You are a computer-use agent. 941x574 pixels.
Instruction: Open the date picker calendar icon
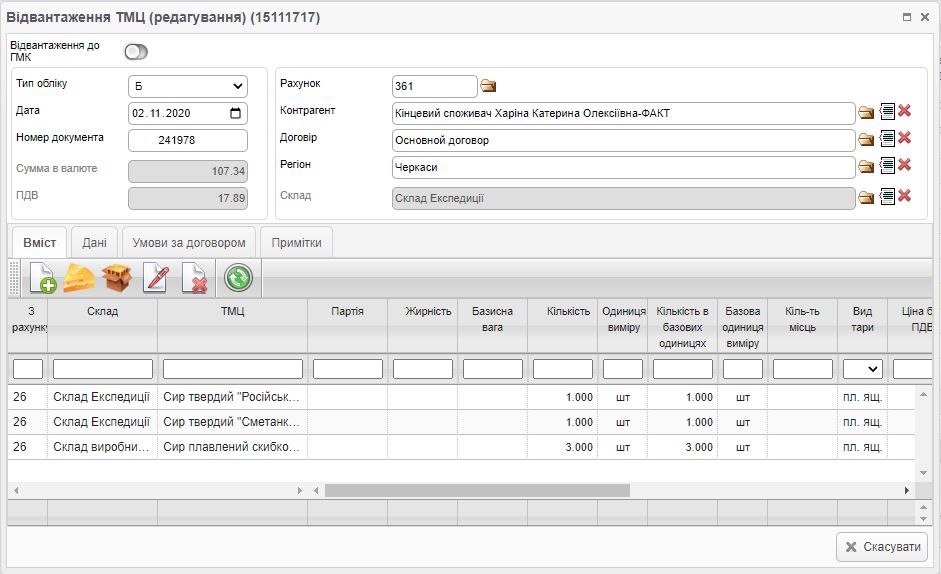[x=235, y=113]
